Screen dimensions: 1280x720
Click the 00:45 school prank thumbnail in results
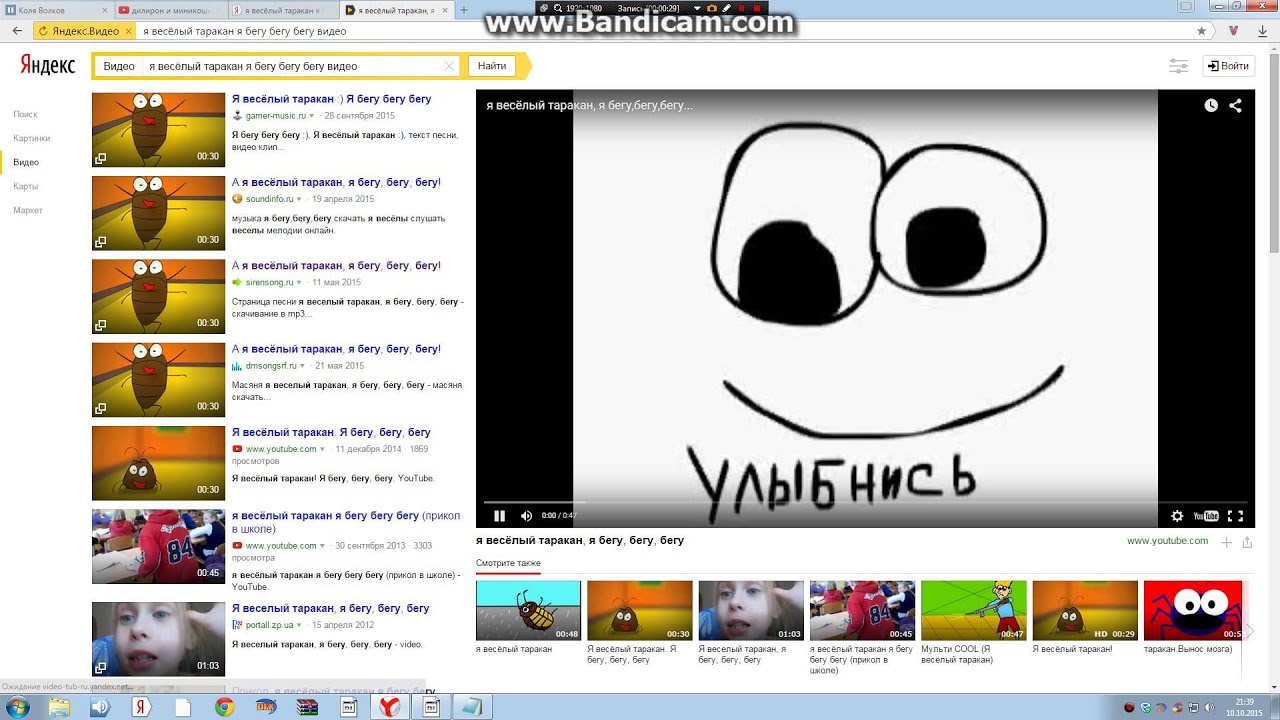[x=158, y=546]
